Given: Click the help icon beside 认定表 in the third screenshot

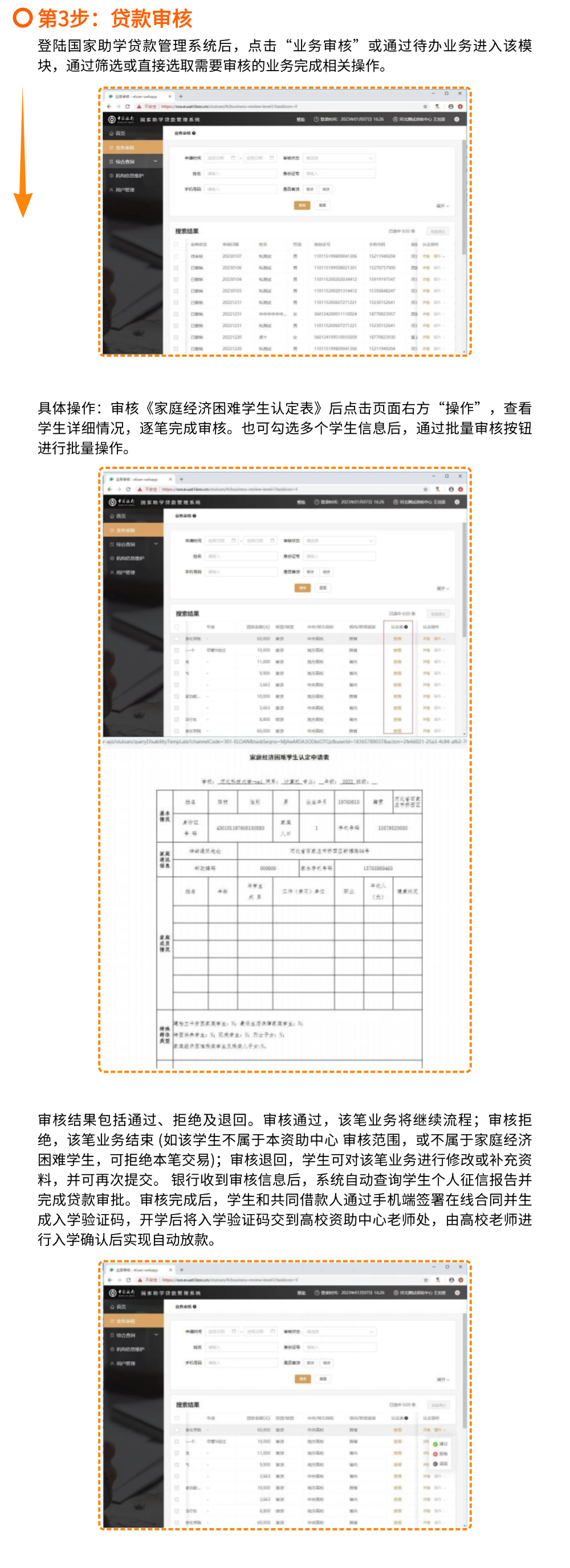Looking at the screenshot, I should 406,1418.
